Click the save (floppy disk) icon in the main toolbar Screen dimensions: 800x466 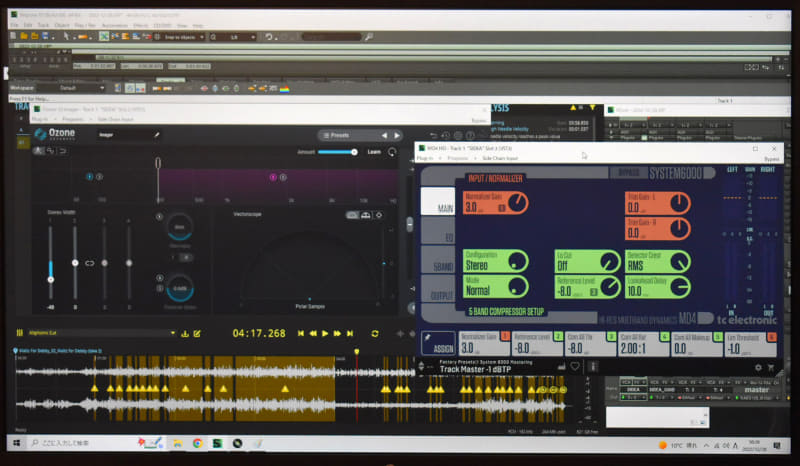tap(45, 36)
